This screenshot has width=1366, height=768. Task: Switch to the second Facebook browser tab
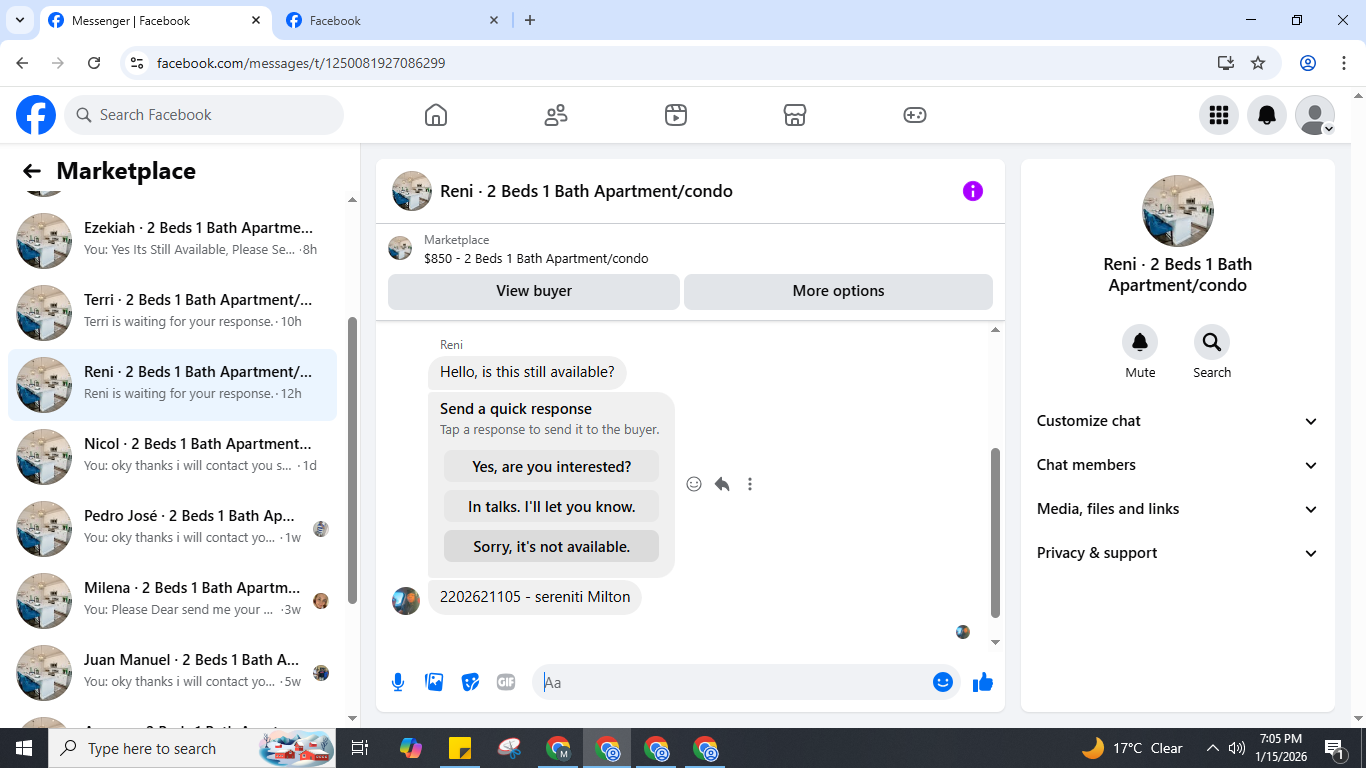(x=392, y=20)
